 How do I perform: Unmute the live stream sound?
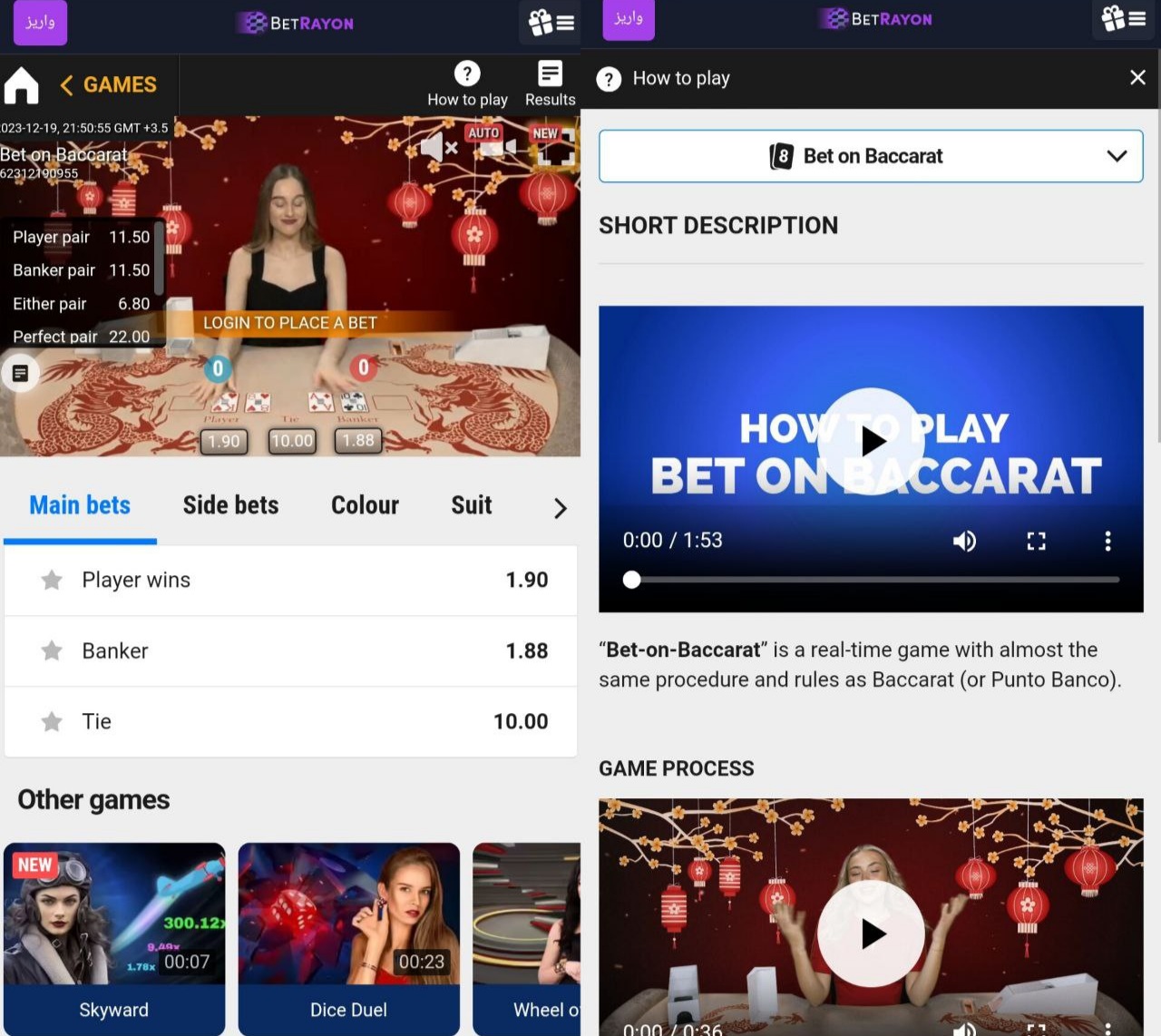[x=439, y=146]
